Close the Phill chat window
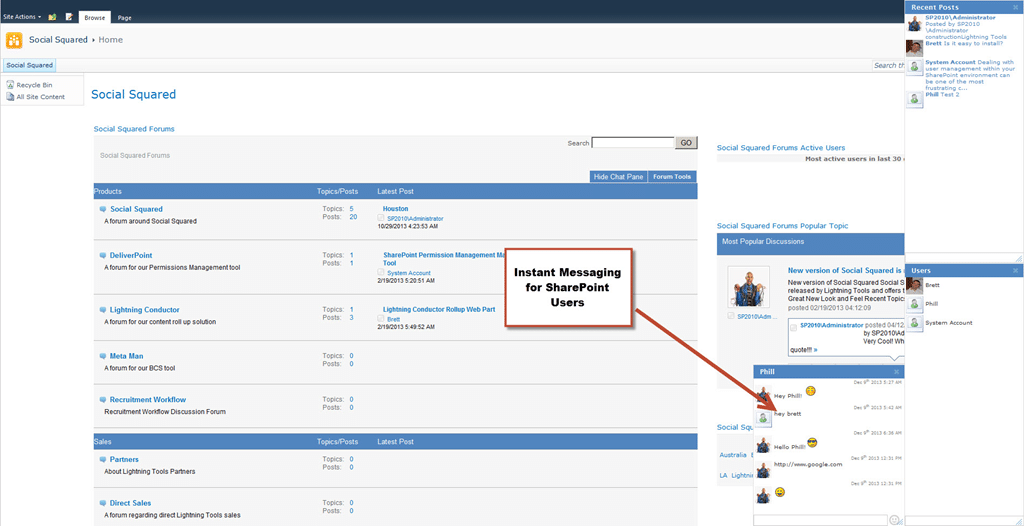This screenshot has height=526, width=1024. [x=897, y=372]
